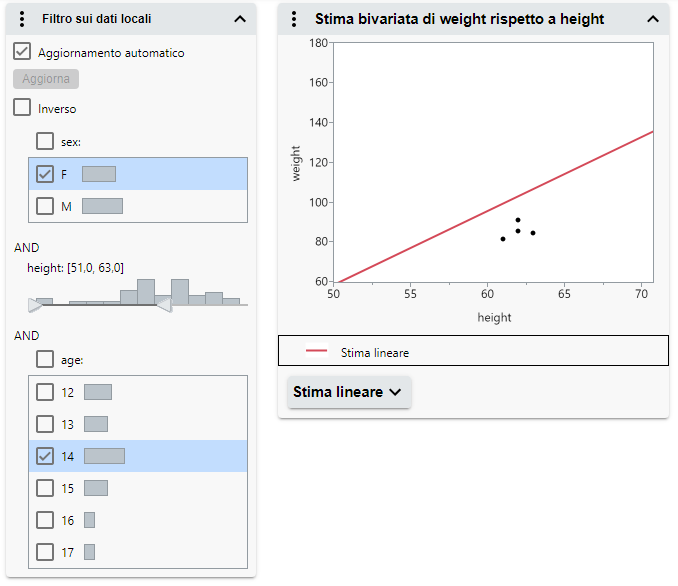
Task: Check the sex: header checkbox
Action: [45, 141]
